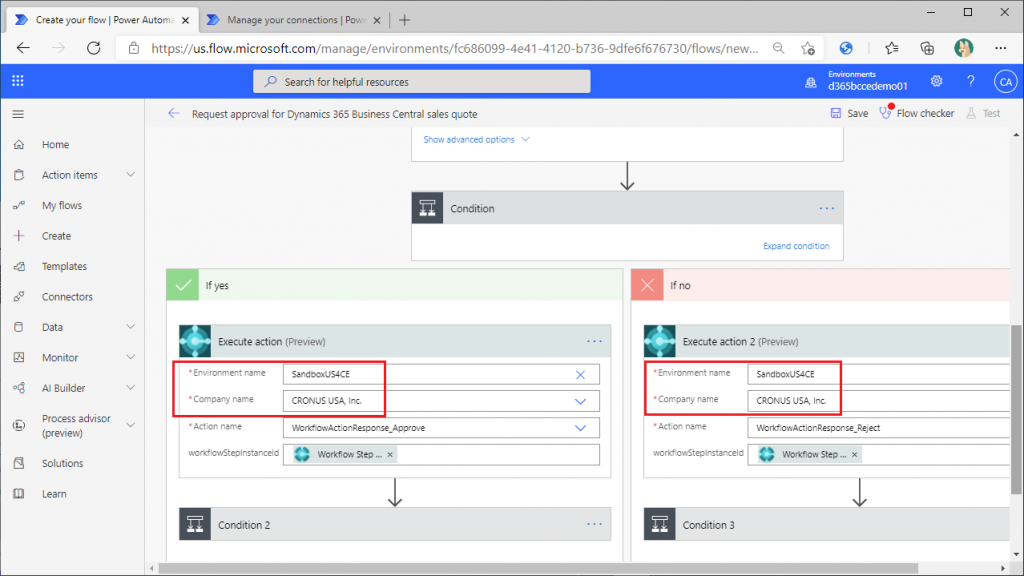1024x576 pixels.
Task: Open the Condition 2 ellipsis menu
Action: 594,524
